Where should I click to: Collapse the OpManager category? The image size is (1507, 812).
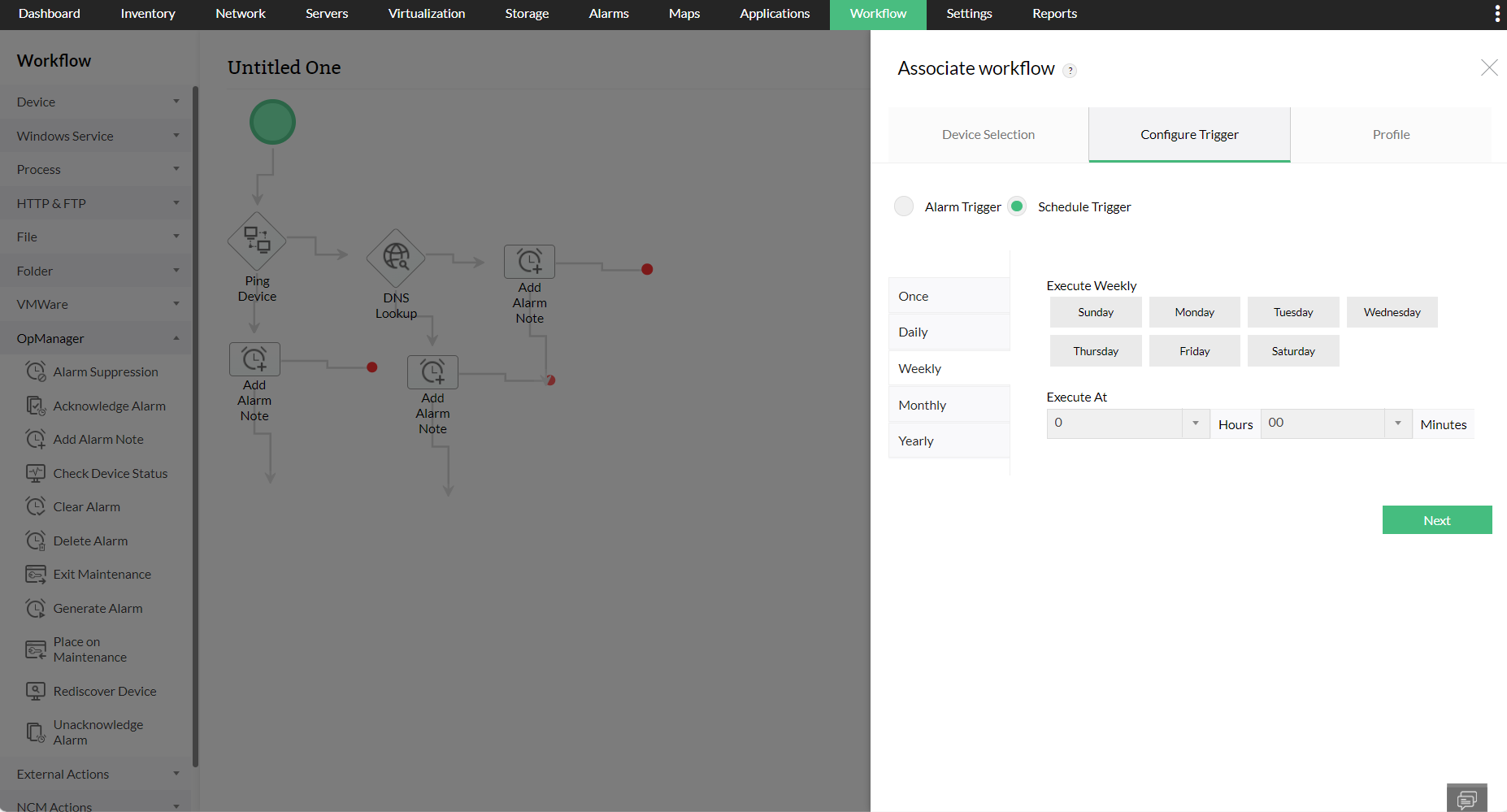96,338
